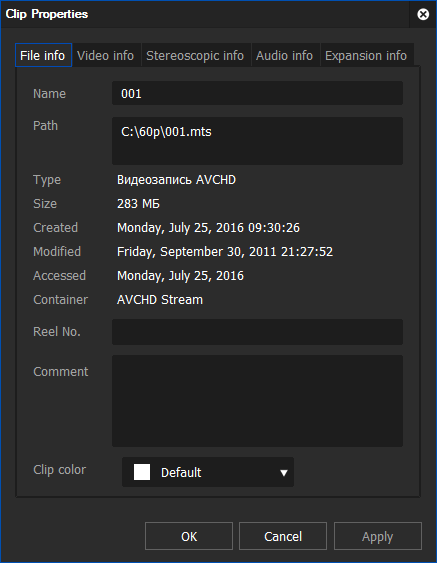Viewport: 437px width, 563px height.
Task: Open the Clip color dropdown
Action: tap(208, 472)
